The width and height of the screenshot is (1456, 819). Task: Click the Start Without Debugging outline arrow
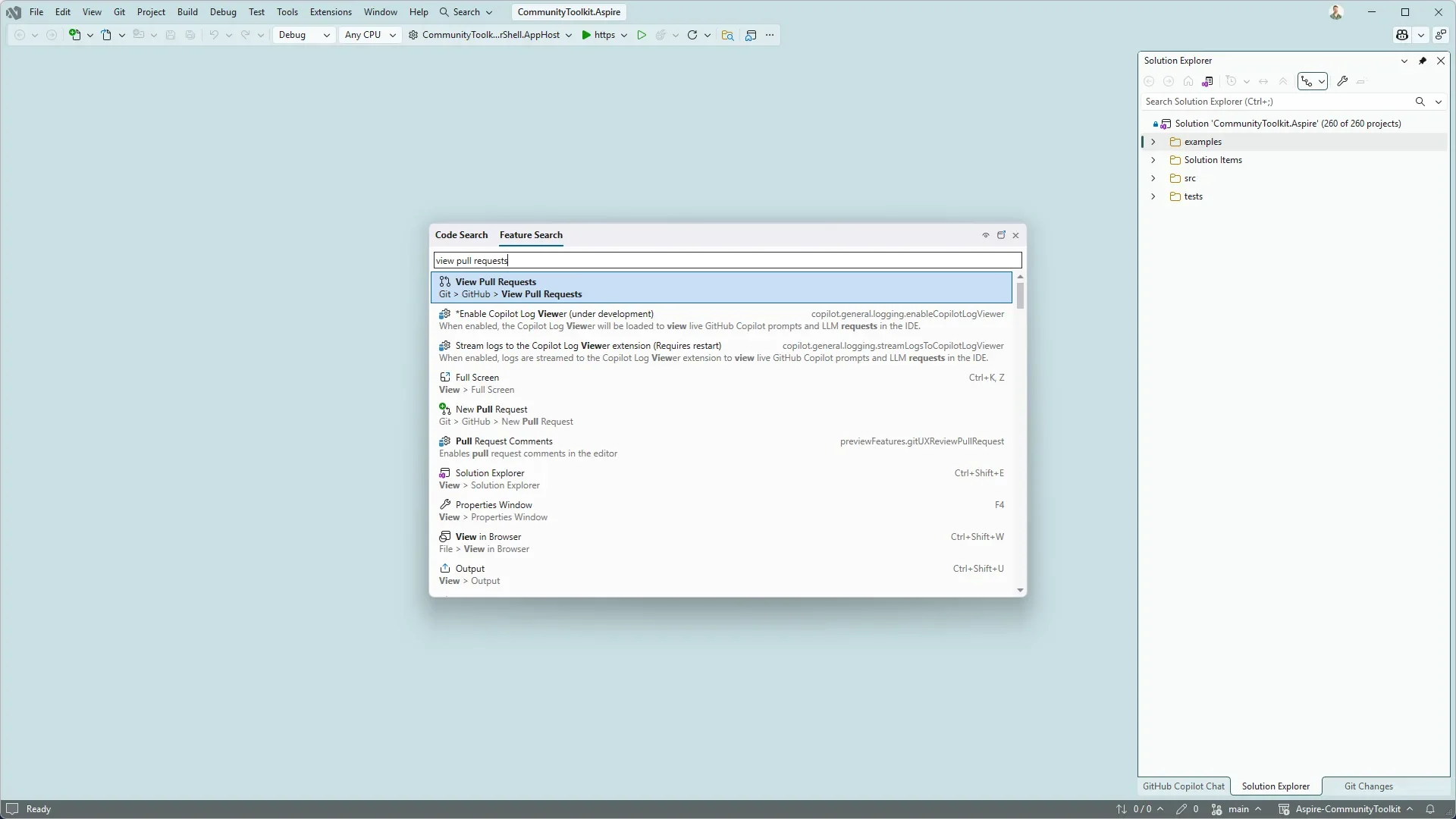click(x=642, y=35)
